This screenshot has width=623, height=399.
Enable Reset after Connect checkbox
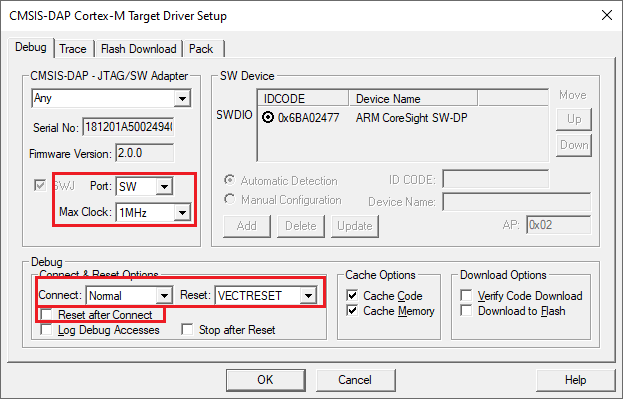coord(46,315)
